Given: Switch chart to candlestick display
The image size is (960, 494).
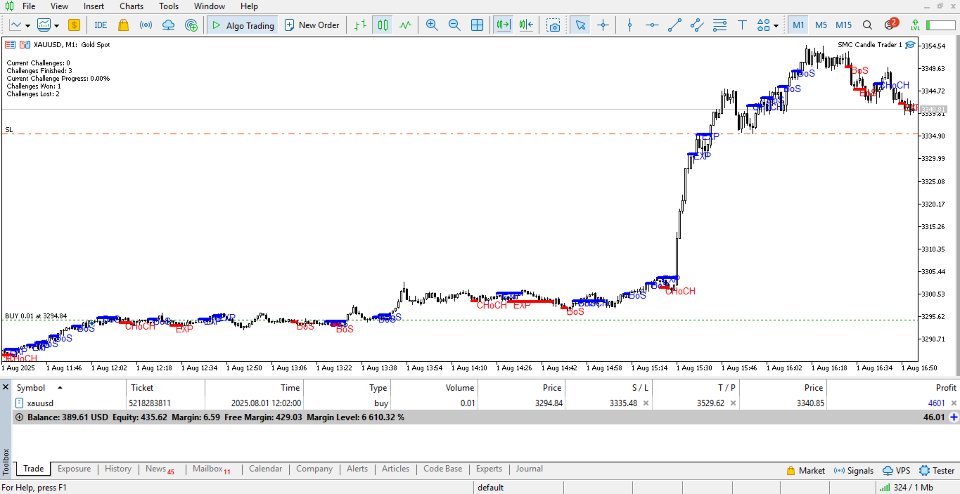Looking at the screenshot, I should point(381,25).
